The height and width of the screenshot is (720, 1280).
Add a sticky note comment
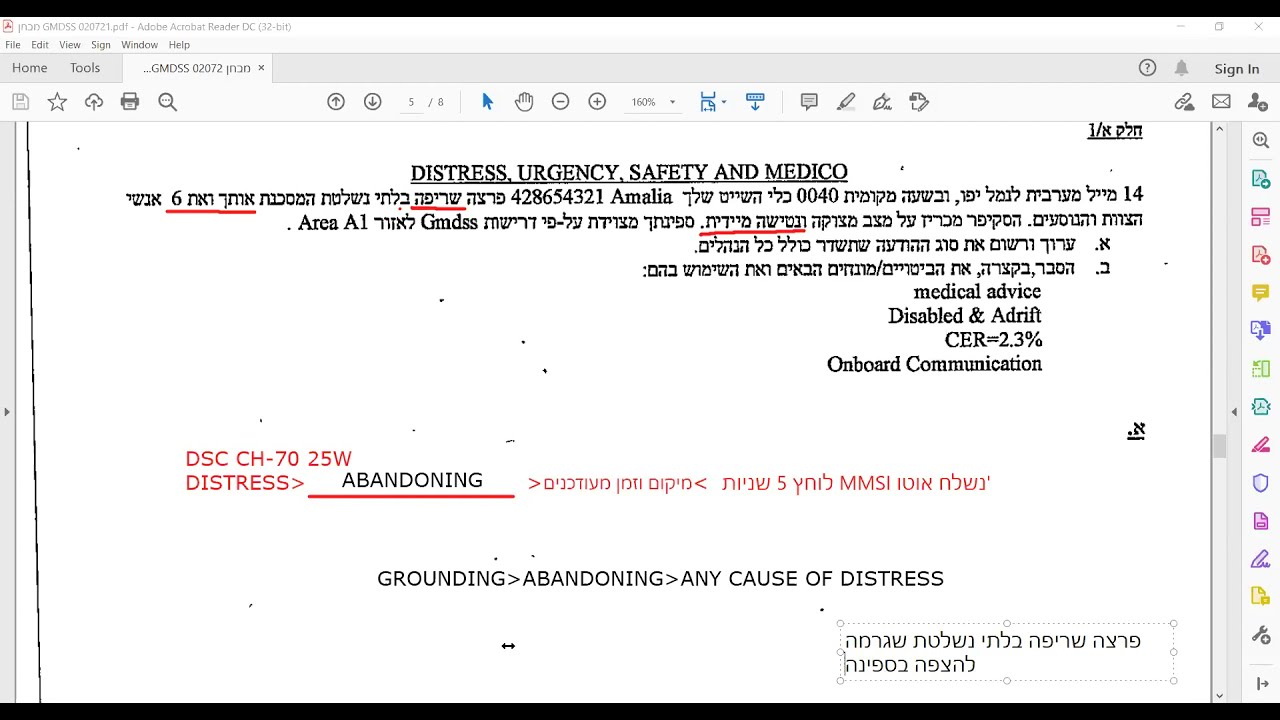pos(809,102)
